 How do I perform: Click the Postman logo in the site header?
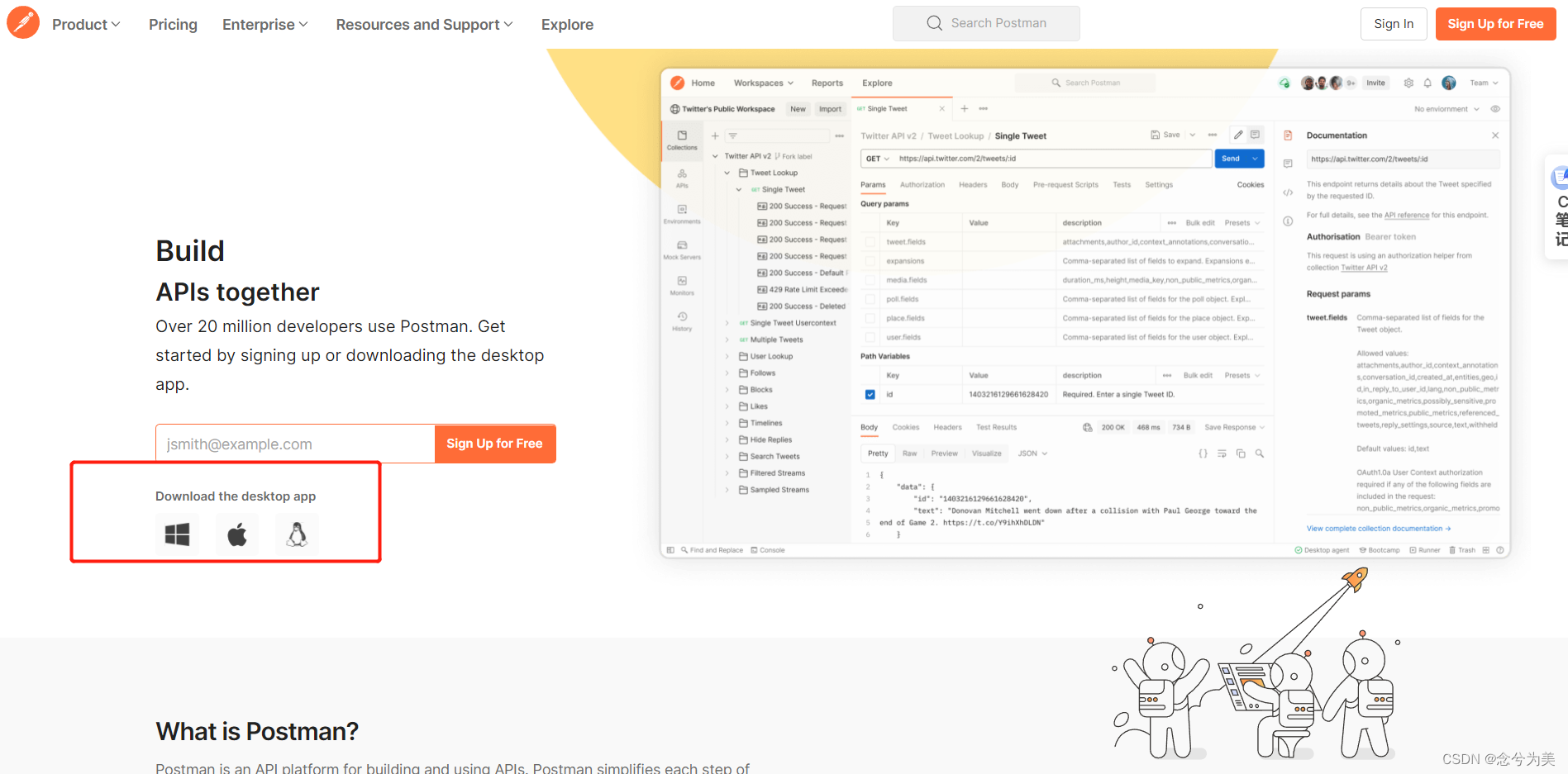(23, 22)
